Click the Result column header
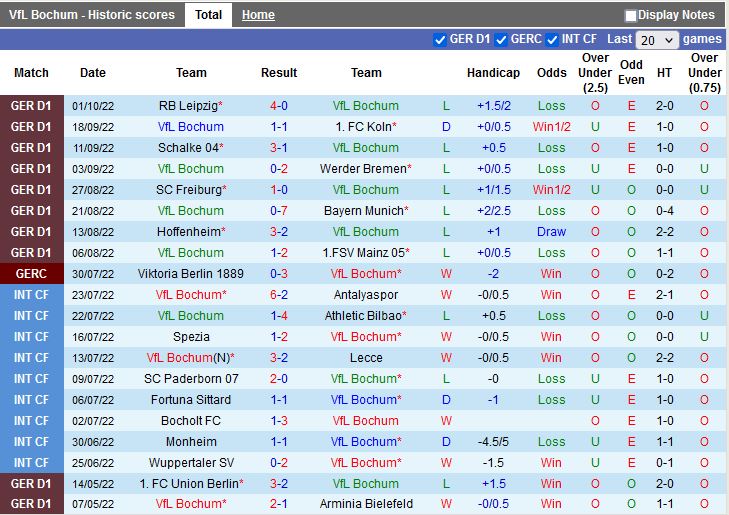Viewport: 729px width, 515px height. tap(278, 73)
